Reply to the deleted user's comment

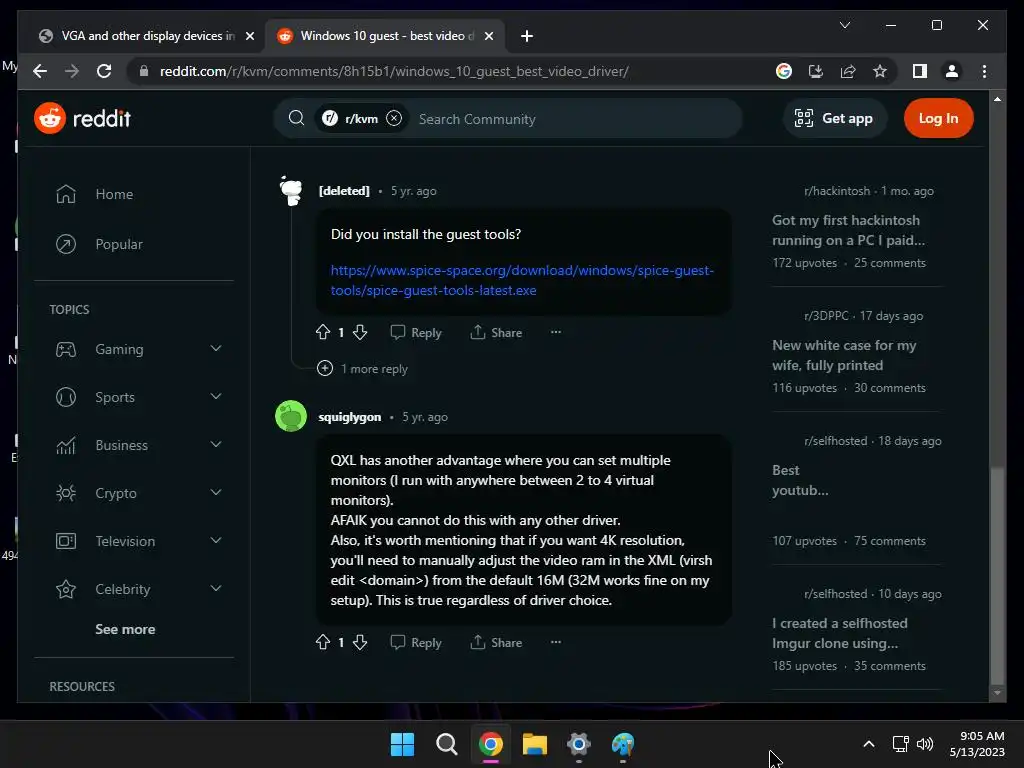416,332
